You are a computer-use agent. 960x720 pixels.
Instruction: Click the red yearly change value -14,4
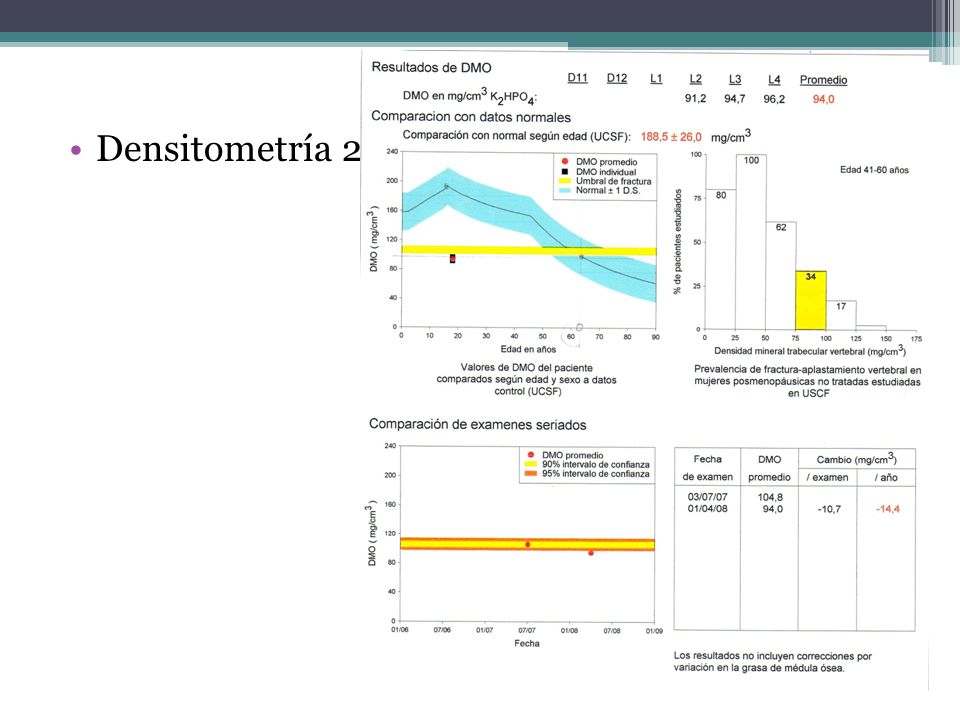click(x=888, y=509)
